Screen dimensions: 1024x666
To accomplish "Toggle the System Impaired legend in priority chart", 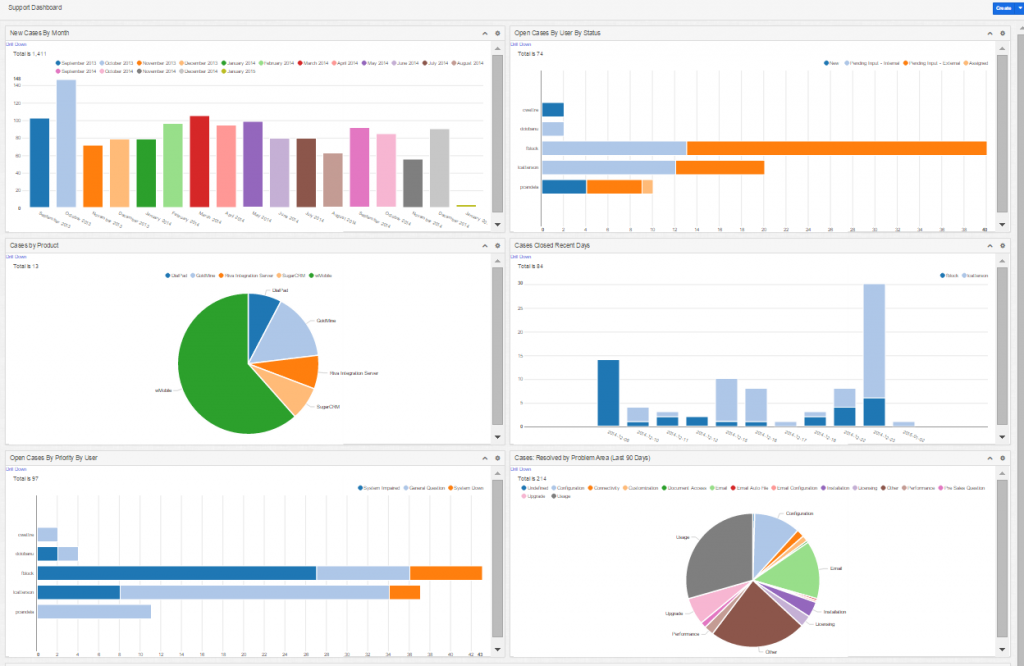I will click(x=380, y=487).
